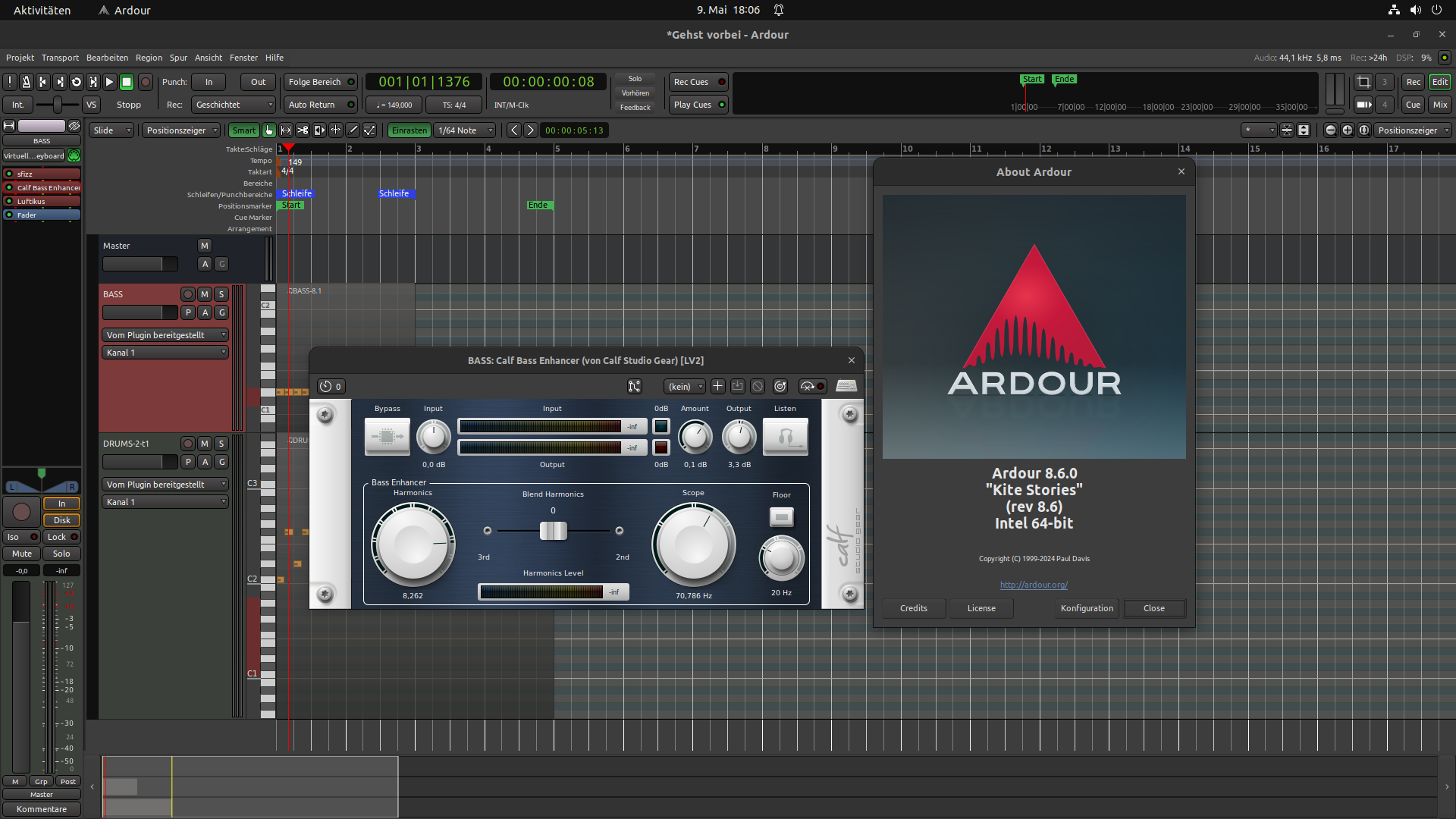This screenshot has width=1456, height=819.
Task: Click the crop/selection icon near Rec button
Action: 1363,82
